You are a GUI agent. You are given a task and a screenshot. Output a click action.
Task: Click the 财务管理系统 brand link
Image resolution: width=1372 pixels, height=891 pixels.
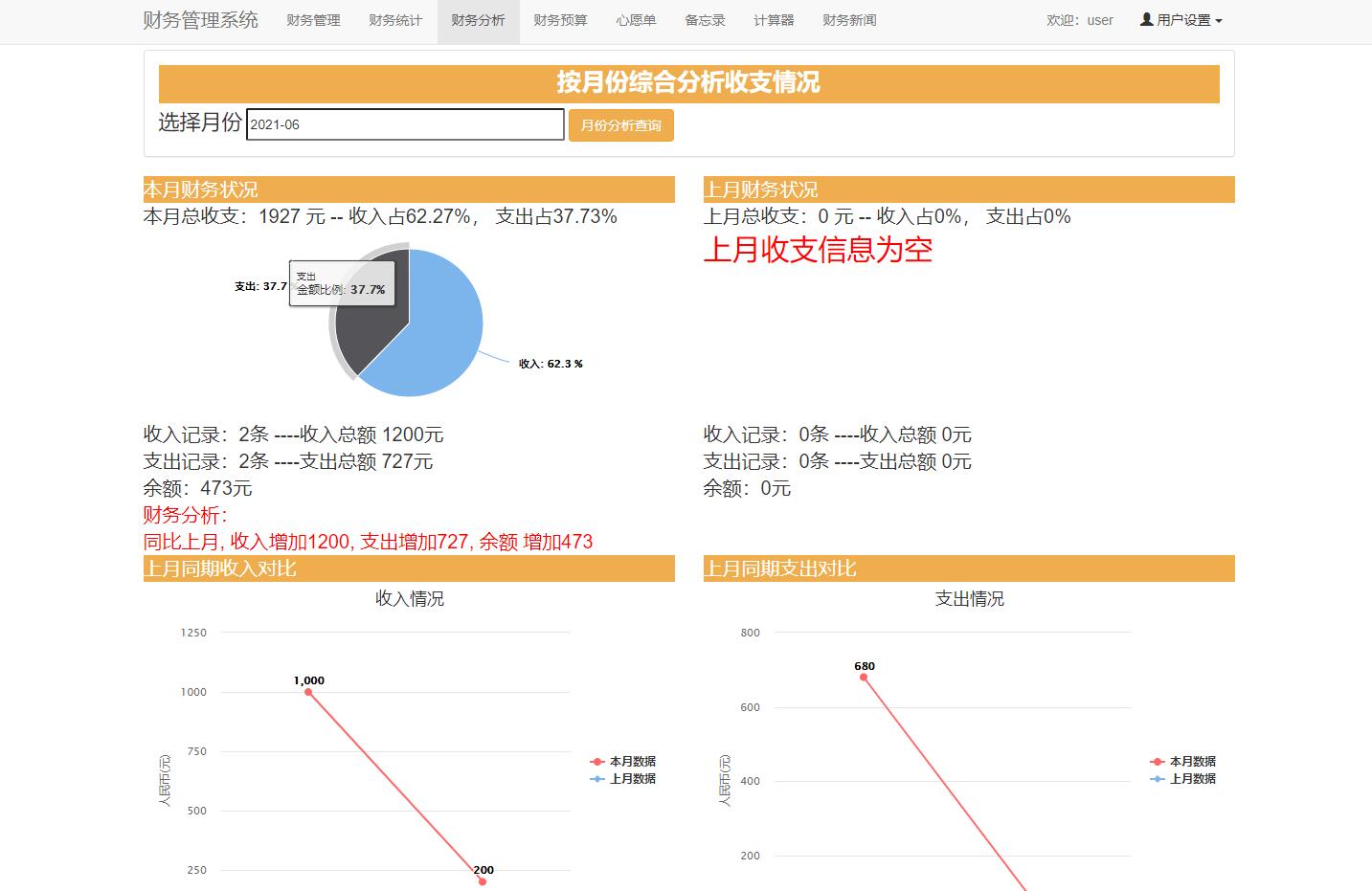coord(201,19)
